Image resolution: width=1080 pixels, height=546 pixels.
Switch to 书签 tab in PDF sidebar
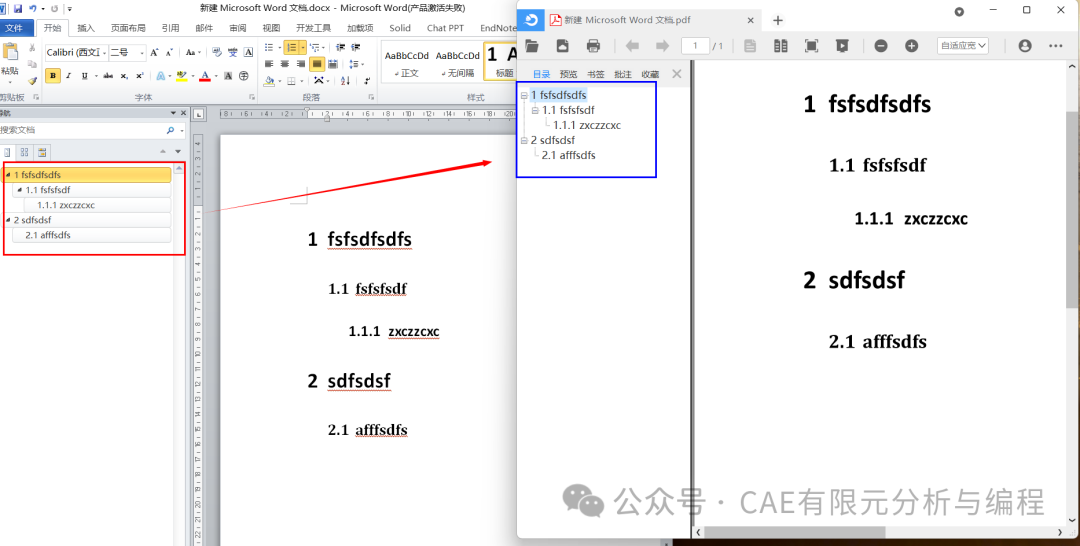pos(596,74)
